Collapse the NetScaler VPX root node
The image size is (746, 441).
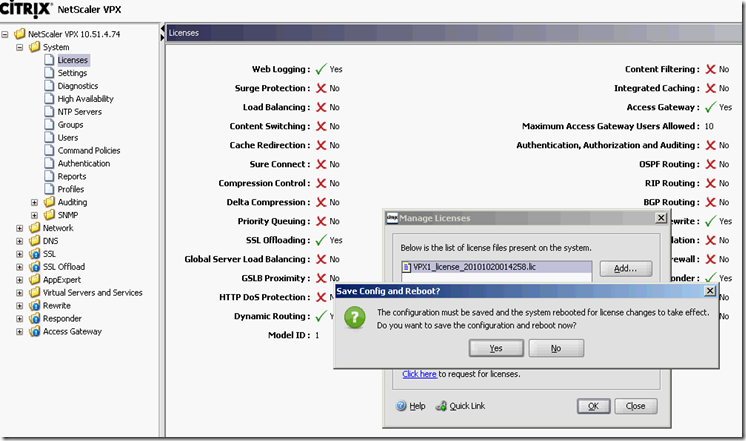coord(5,34)
